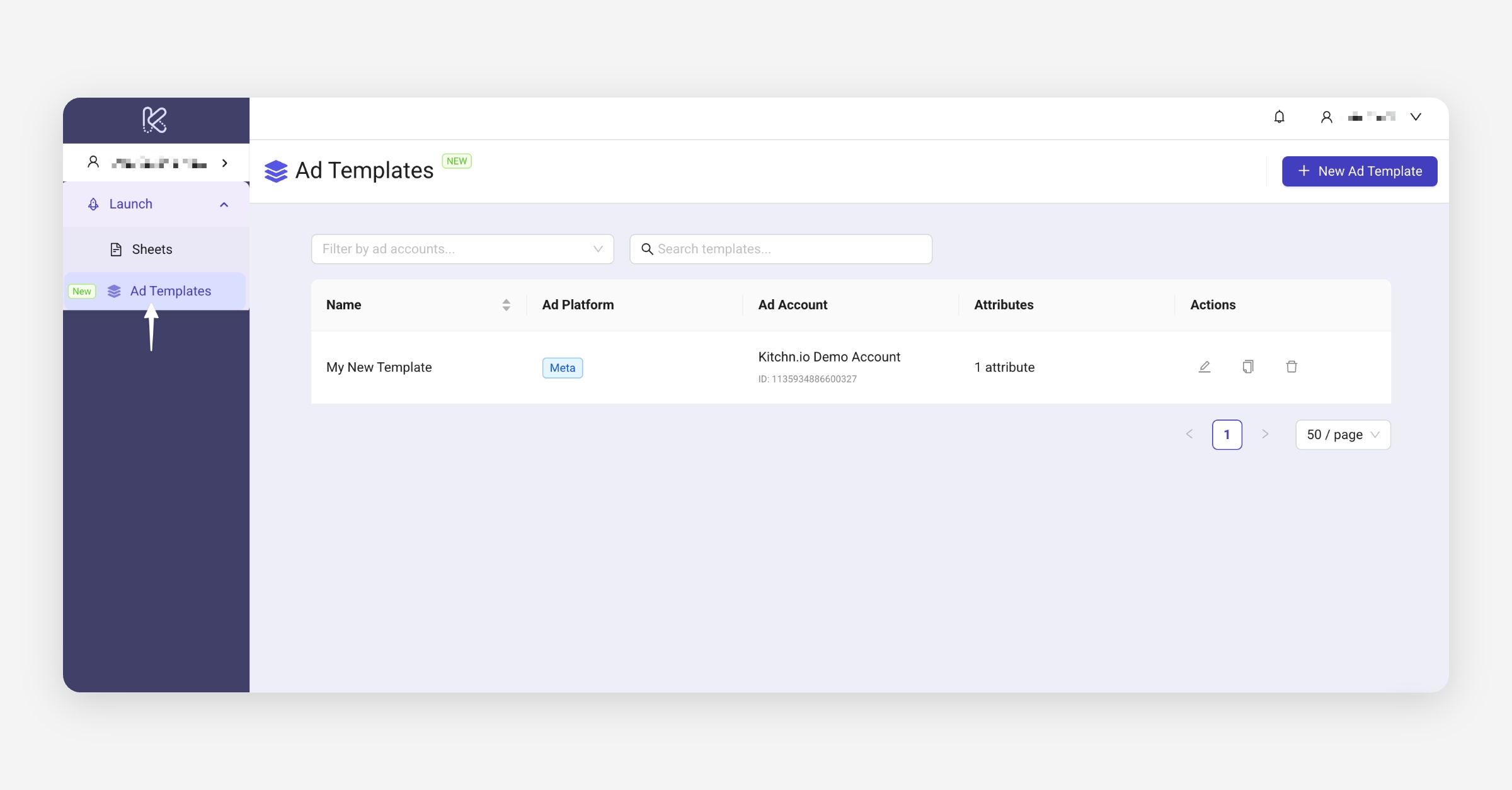Click the Ad Templates stack icon in title

pyautogui.click(x=276, y=171)
